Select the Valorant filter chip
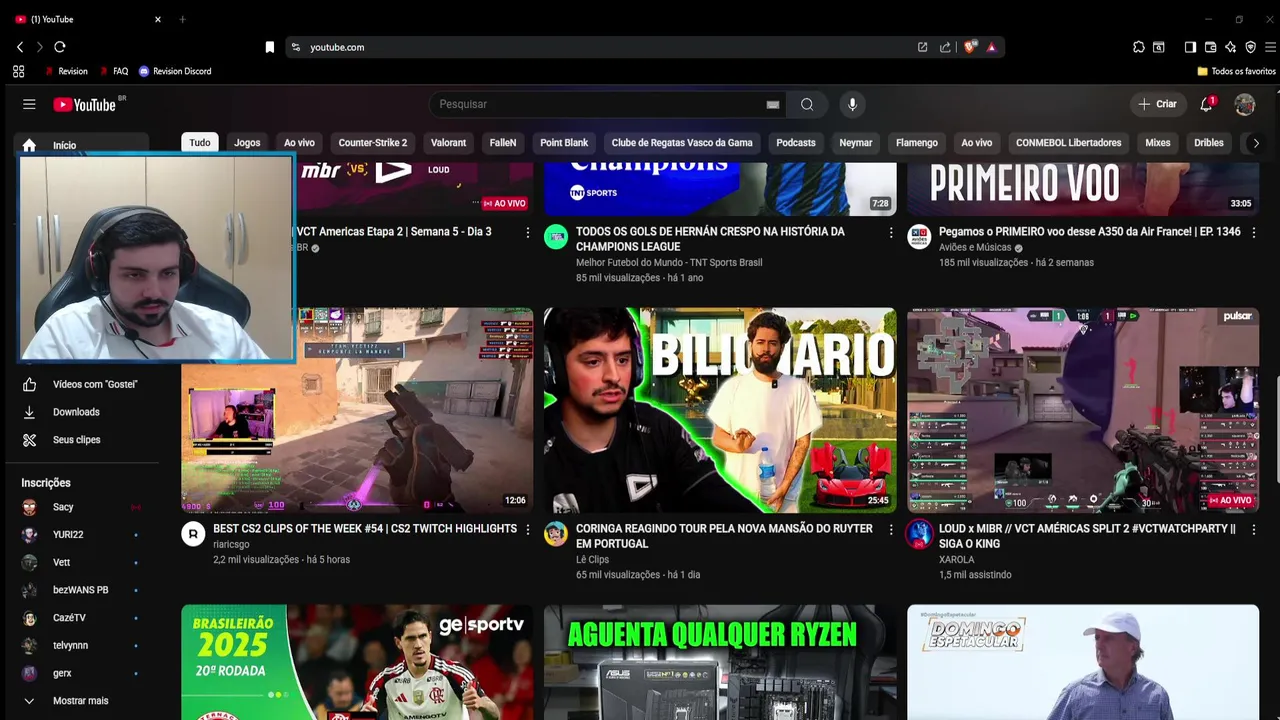Viewport: 1280px width, 720px height. tap(448, 143)
